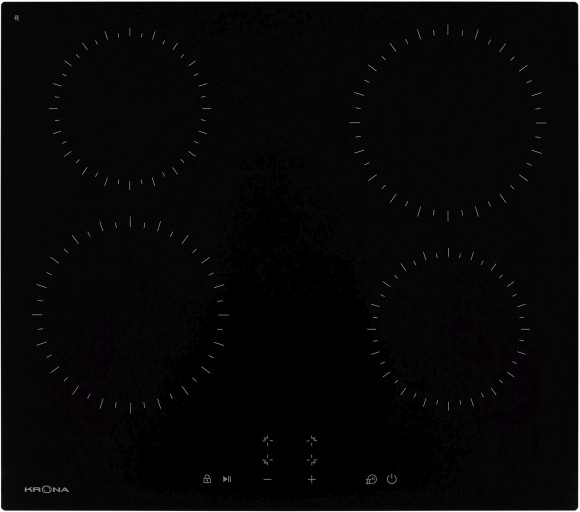The width and height of the screenshot is (580, 512).
Task: Select the front-right zone selector icon
Action: click(312, 460)
